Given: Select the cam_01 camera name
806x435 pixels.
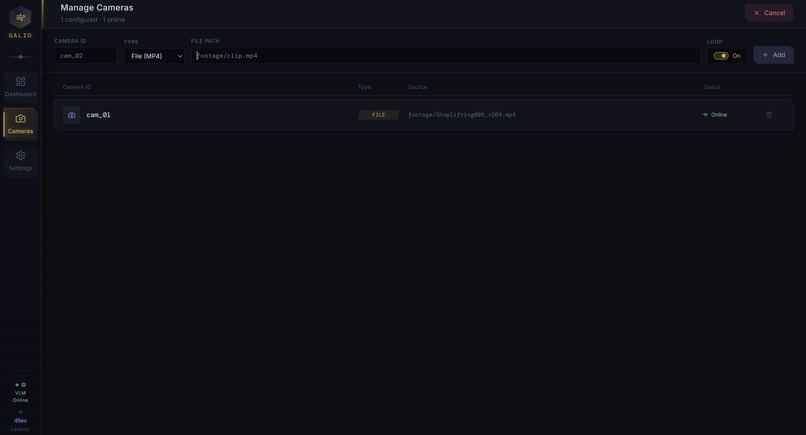Looking at the screenshot, I should tap(98, 115).
